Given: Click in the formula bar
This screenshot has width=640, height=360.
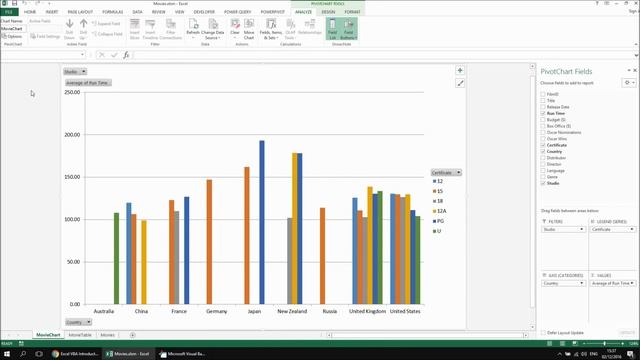Looking at the screenshot, I should [384, 55].
